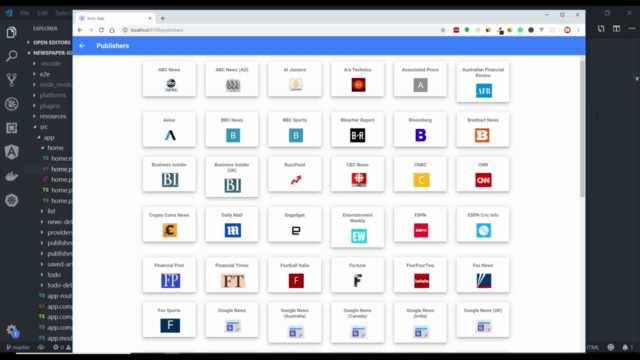
Task: Open Australian Financial Review card
Action: pos(483,82)
